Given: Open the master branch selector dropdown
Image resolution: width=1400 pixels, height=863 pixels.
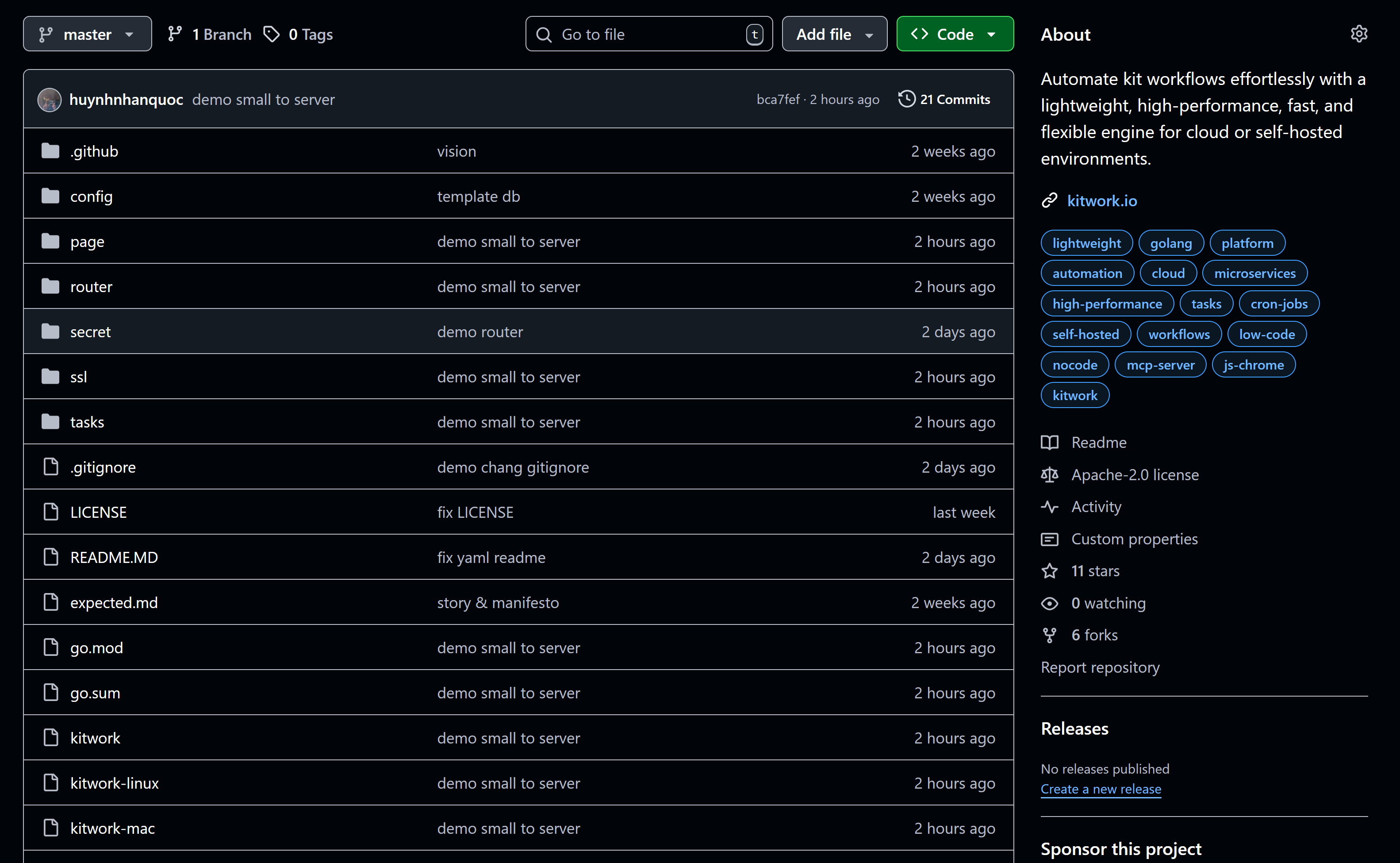Looking at the screenshot, I should point(87,34).
